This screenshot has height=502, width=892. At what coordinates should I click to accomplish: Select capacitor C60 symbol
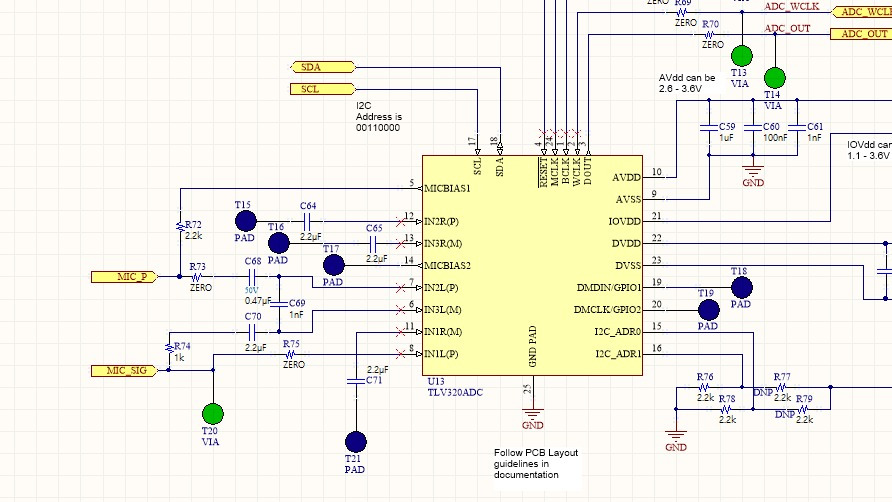(x=753, y=127)
